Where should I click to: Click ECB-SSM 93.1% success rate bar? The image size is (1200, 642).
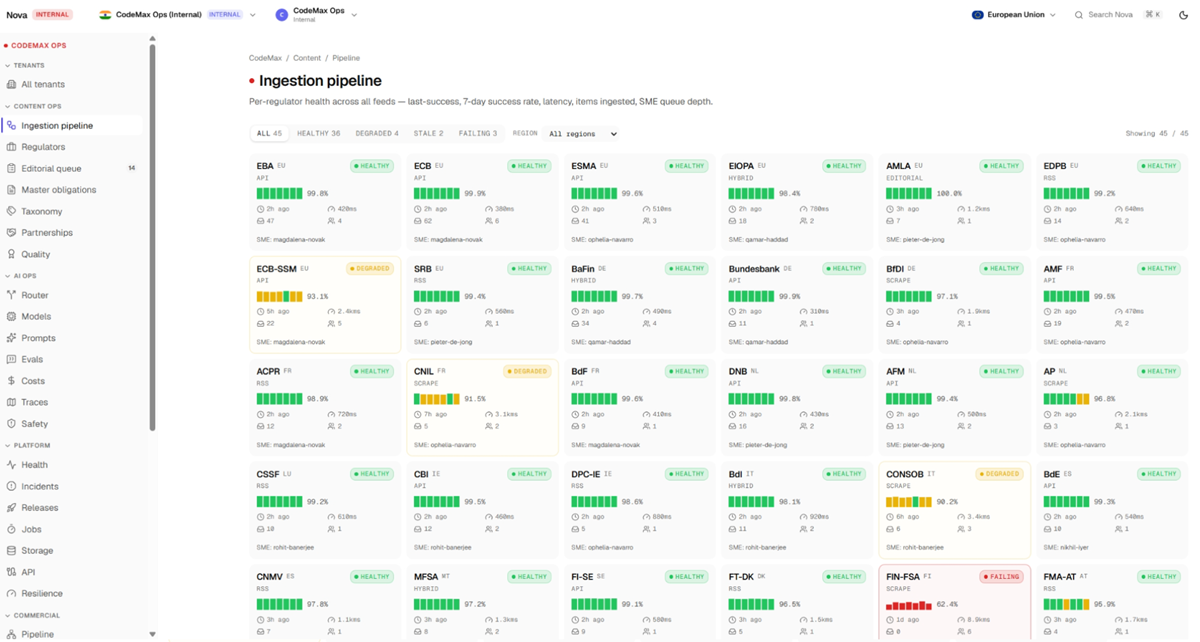pyautogui.click(x=279, y=296)
